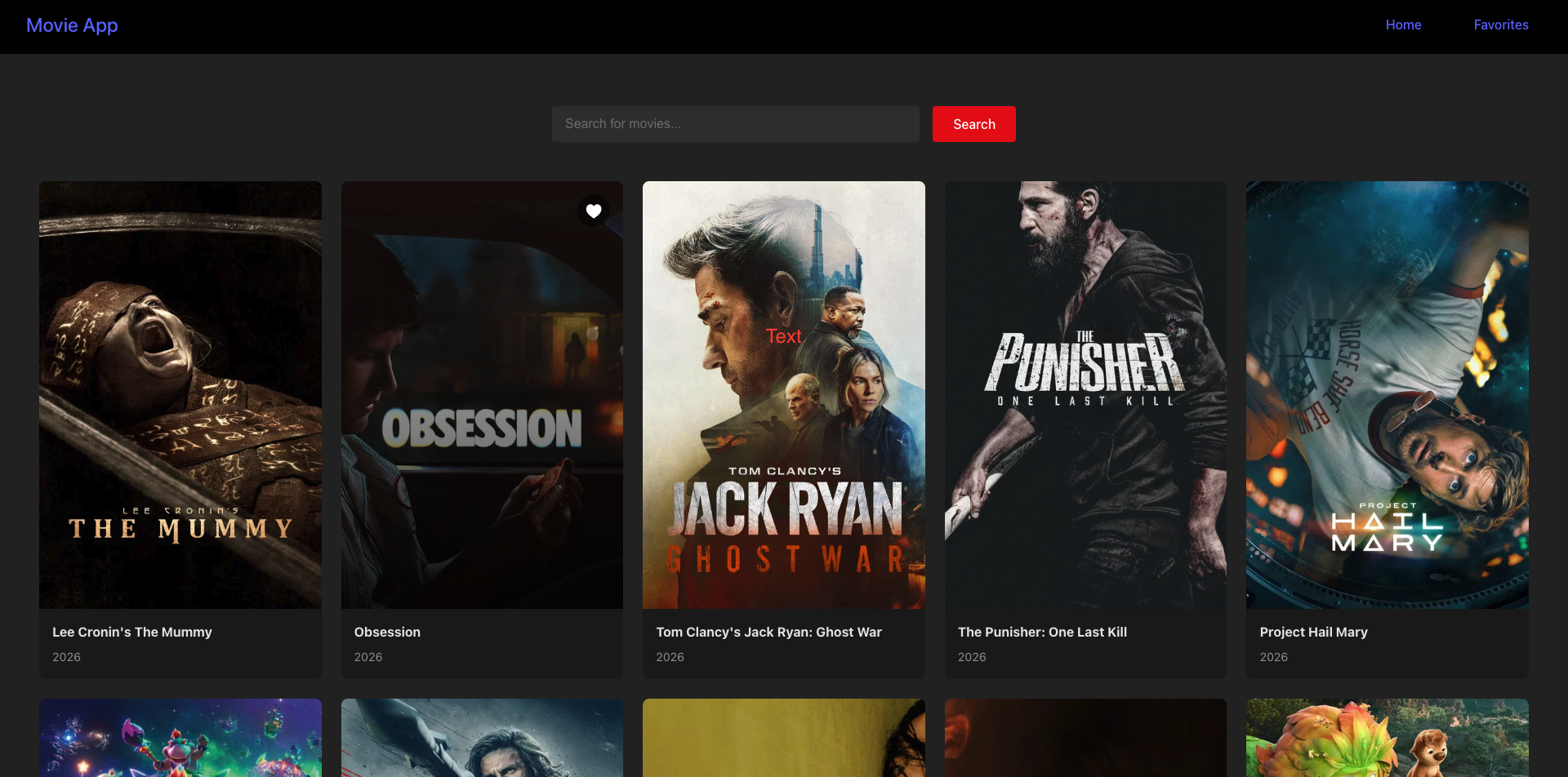
Task: Click the 2026 year under Project Hail Mary
Action: tap(1273, 657)
